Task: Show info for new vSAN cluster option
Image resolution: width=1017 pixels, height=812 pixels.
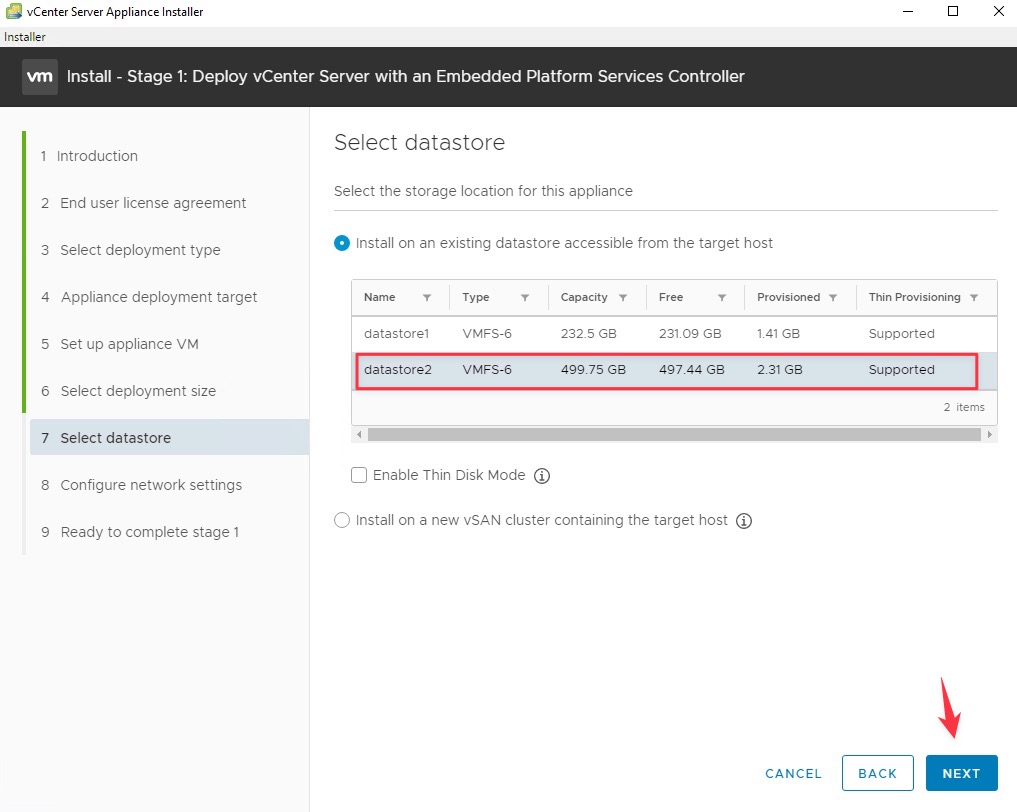Action: coord(744,521)
